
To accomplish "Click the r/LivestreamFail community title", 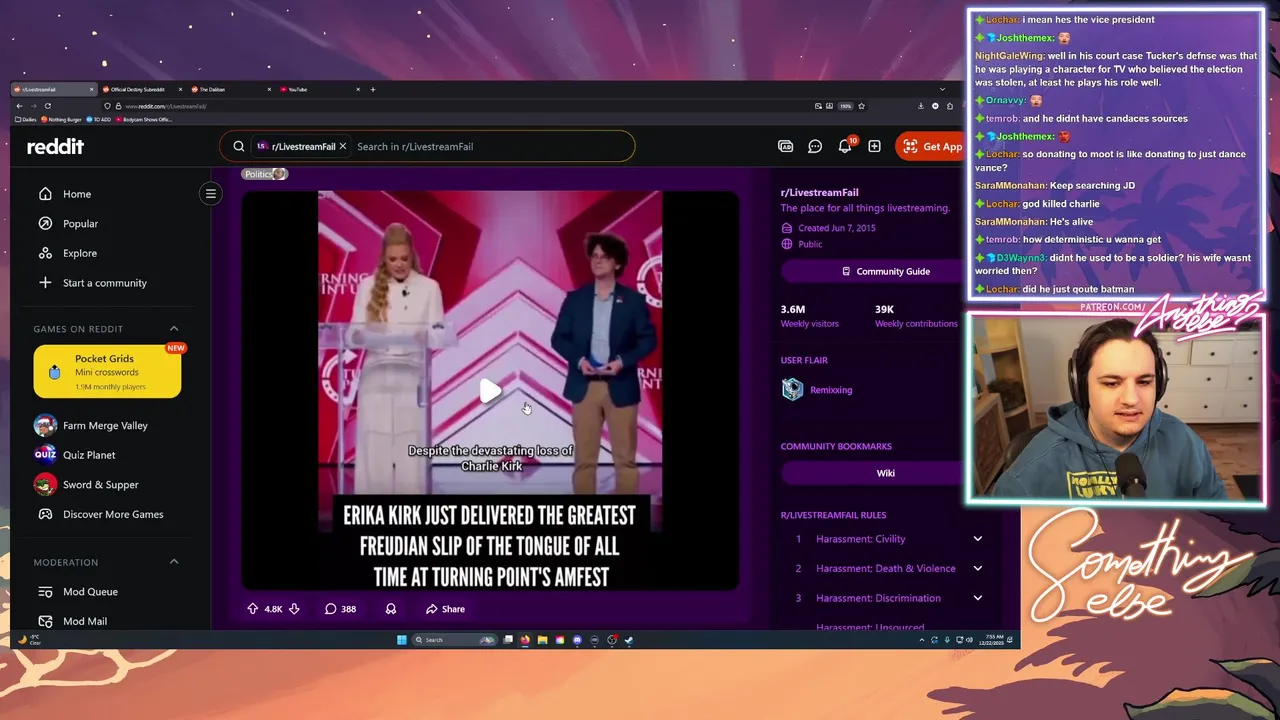I will [x=819, y=192].
